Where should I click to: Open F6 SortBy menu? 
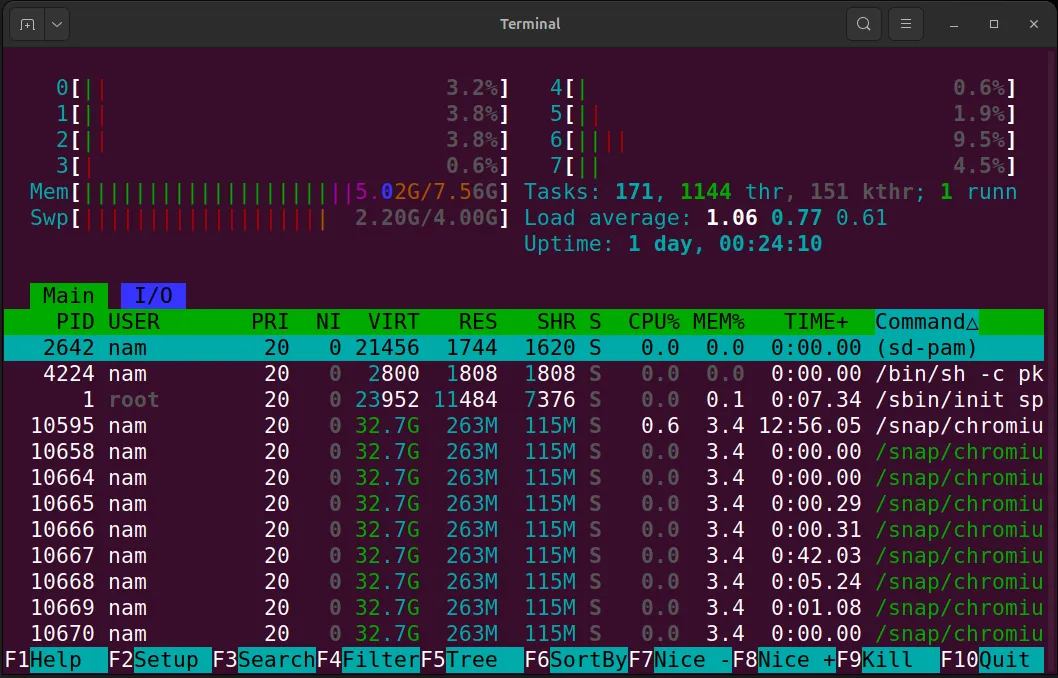click(x=576, y=660)
